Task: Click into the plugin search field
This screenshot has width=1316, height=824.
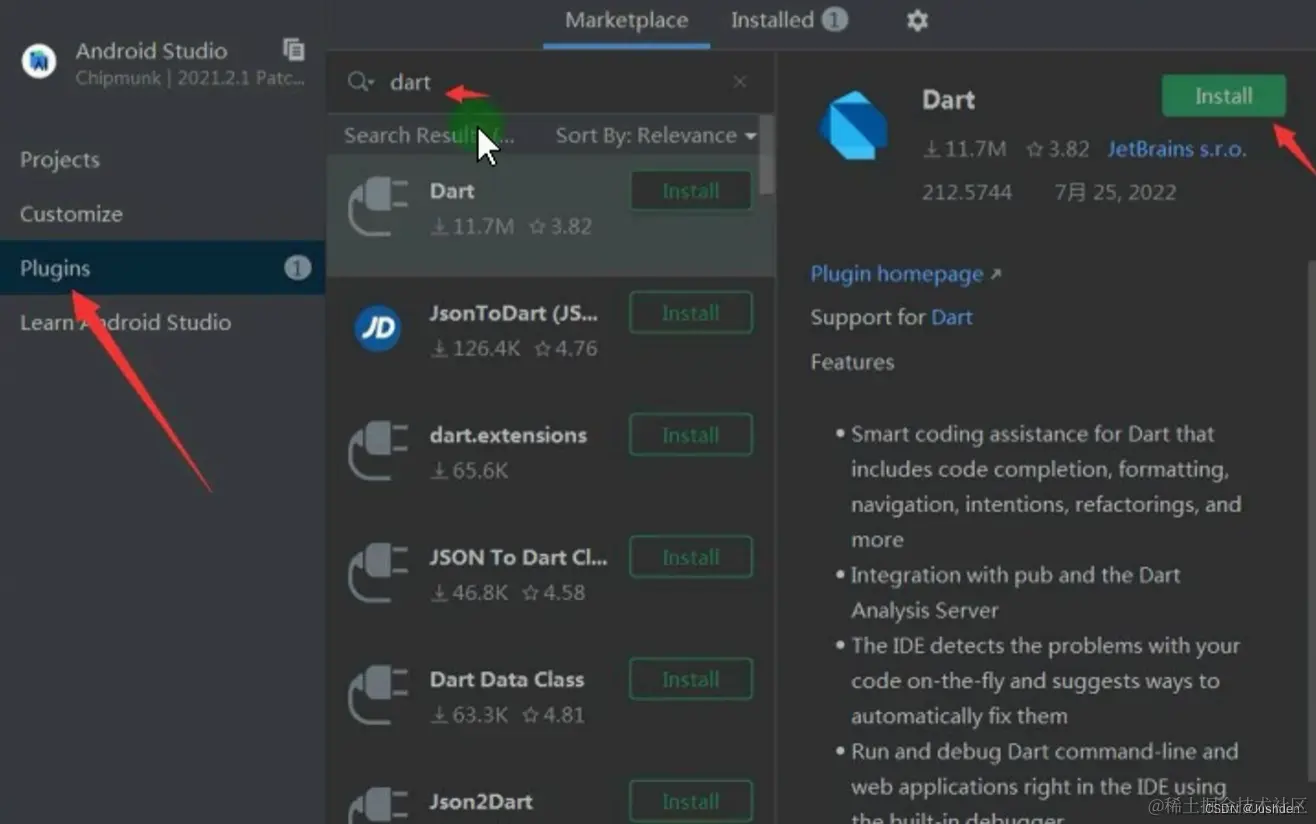Action: (x=552, y=82)
